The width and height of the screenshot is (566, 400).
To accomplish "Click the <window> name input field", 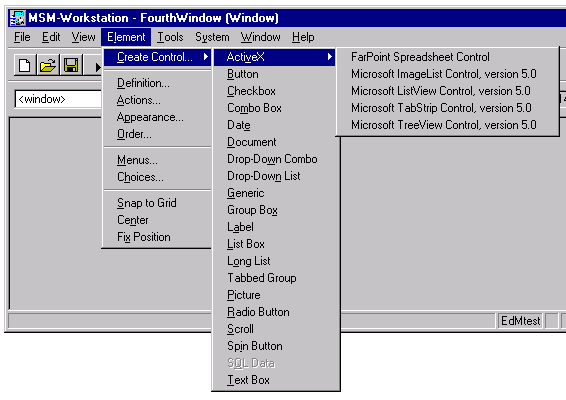I will click(x=58, y=99).
